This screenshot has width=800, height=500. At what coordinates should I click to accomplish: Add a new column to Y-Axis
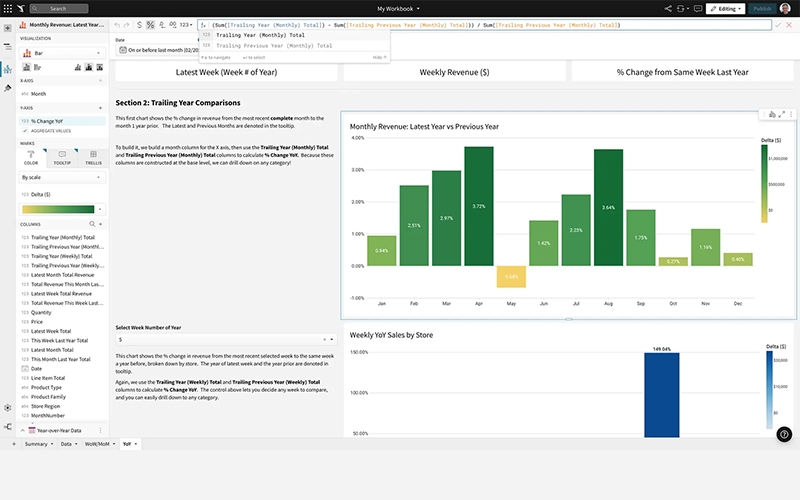click(x=101, y=107)
